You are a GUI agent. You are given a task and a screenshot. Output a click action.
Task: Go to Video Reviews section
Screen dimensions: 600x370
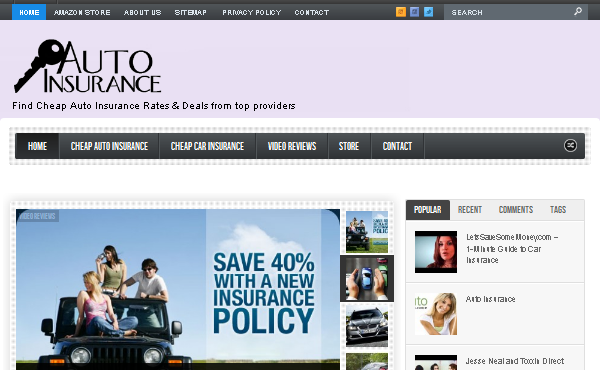292,146
